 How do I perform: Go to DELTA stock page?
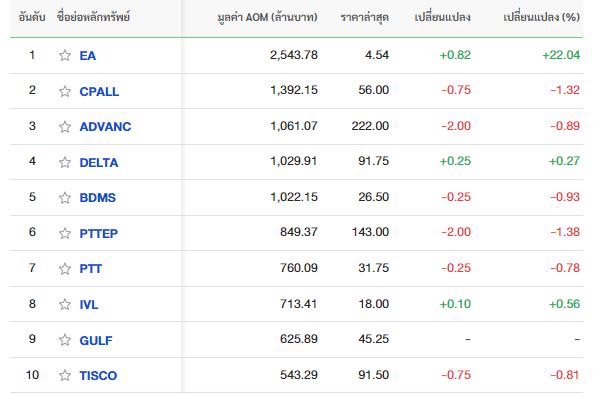coord(99,163)
